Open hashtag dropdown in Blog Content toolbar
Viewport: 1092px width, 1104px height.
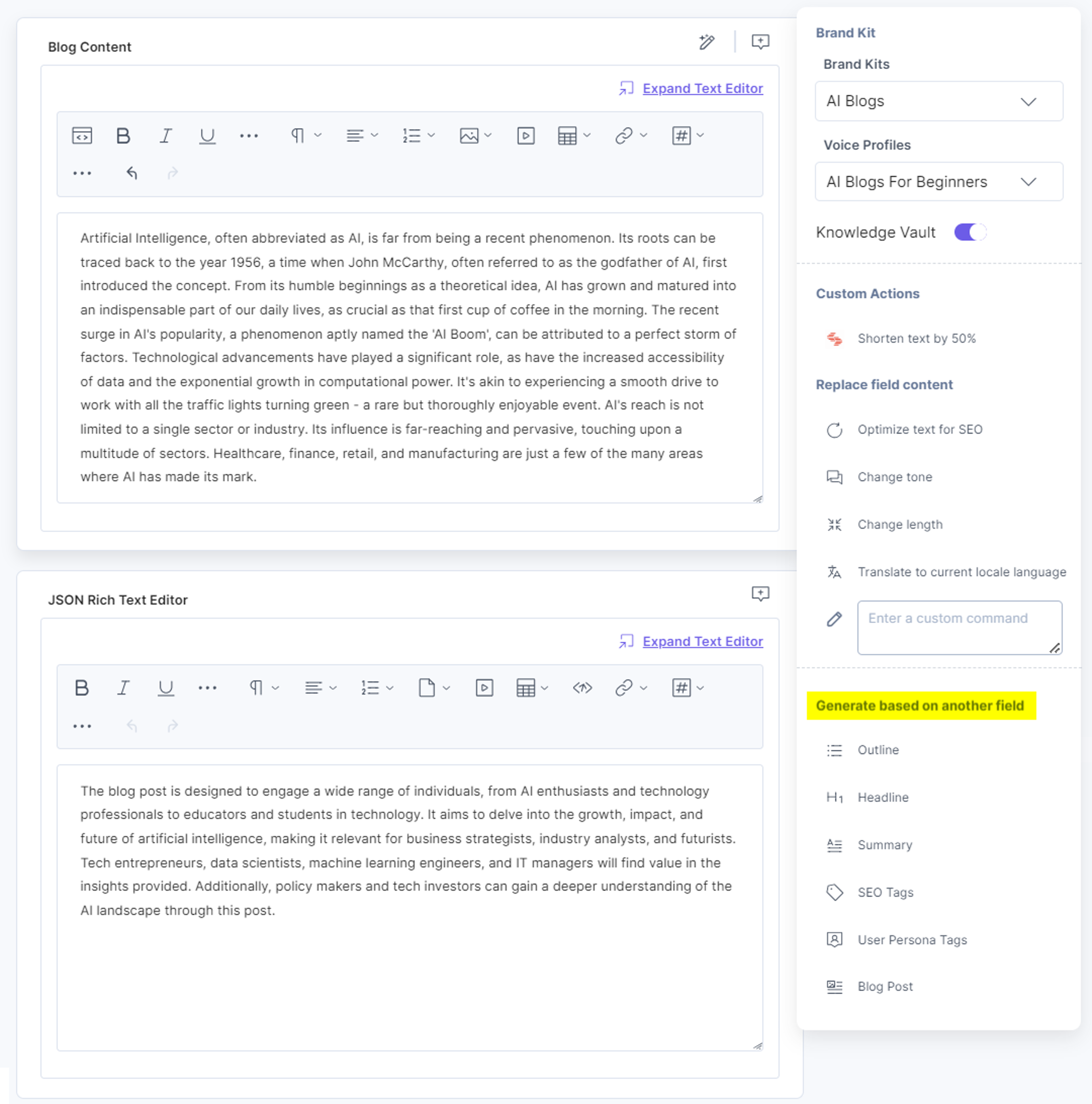(x=688, y=136)
